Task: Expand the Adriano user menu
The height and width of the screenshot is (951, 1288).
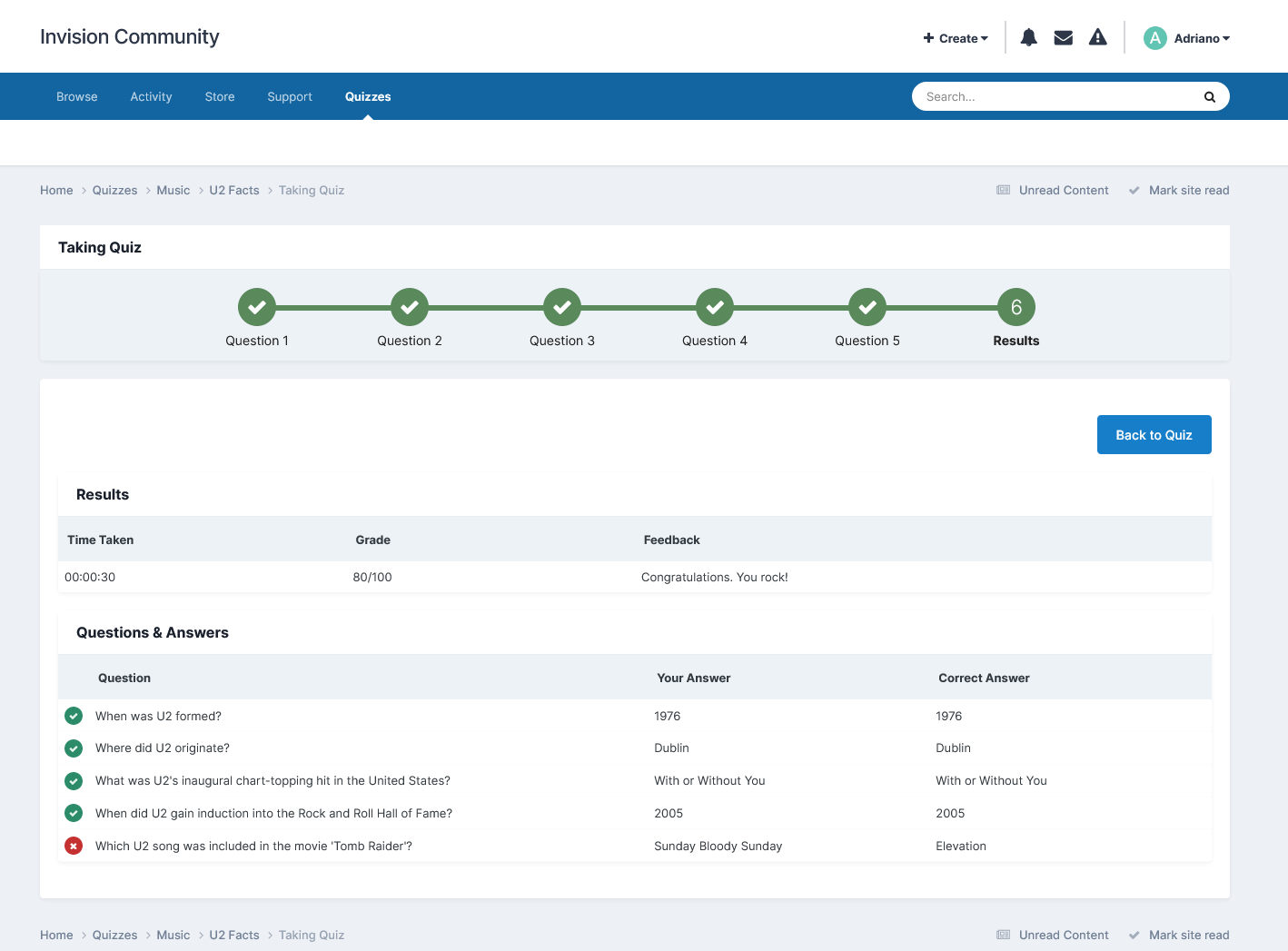Action: [x=1202, y=38]
